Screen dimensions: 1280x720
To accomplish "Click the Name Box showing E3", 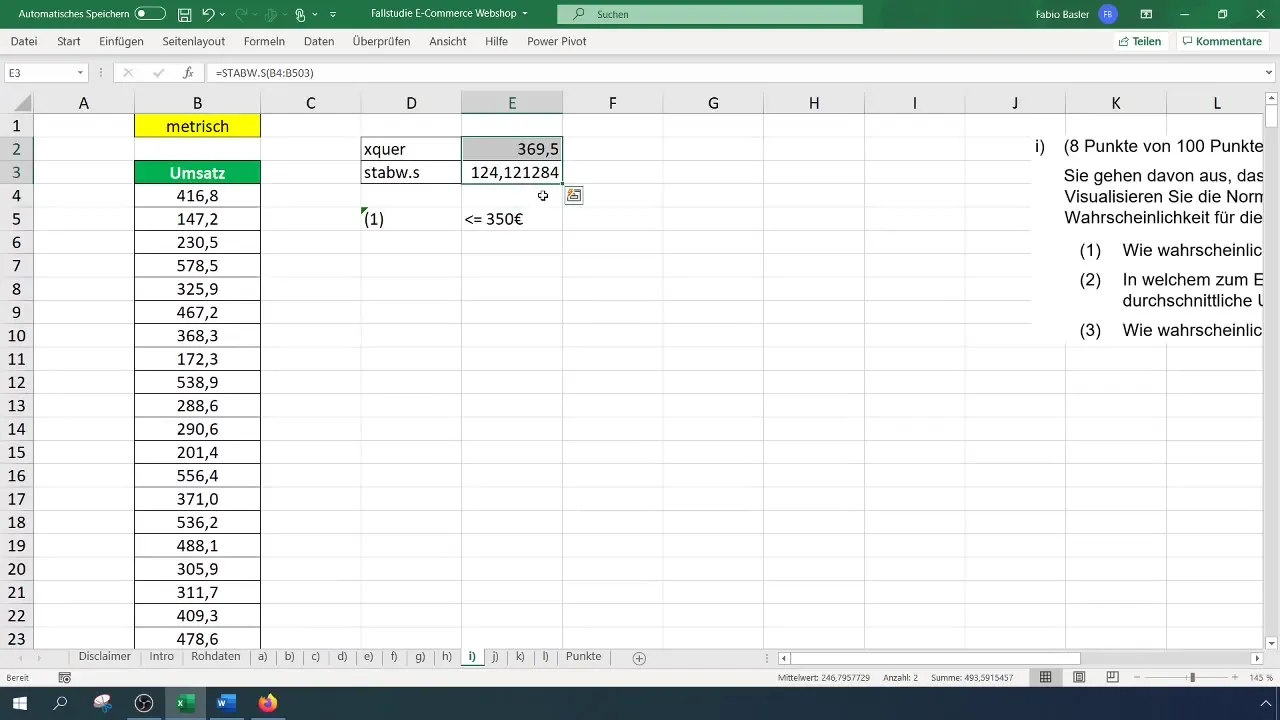I will point(38,73).
